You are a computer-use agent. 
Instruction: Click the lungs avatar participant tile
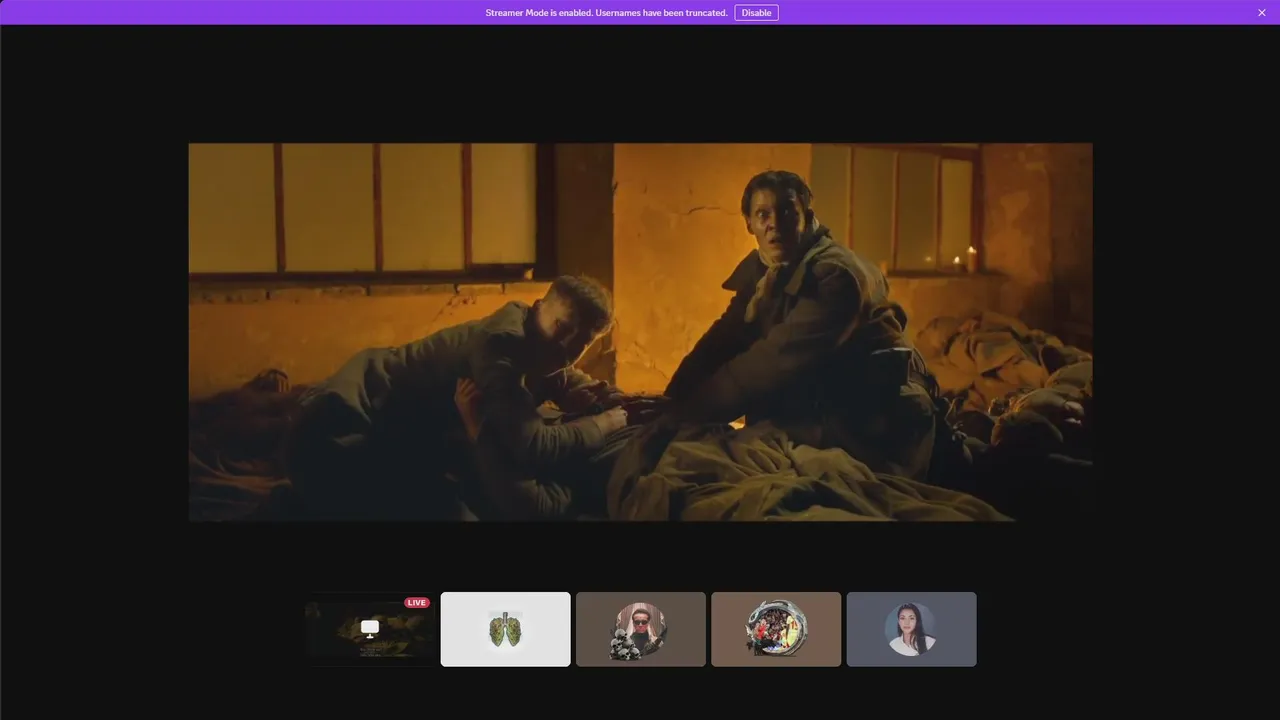[506, 629]
